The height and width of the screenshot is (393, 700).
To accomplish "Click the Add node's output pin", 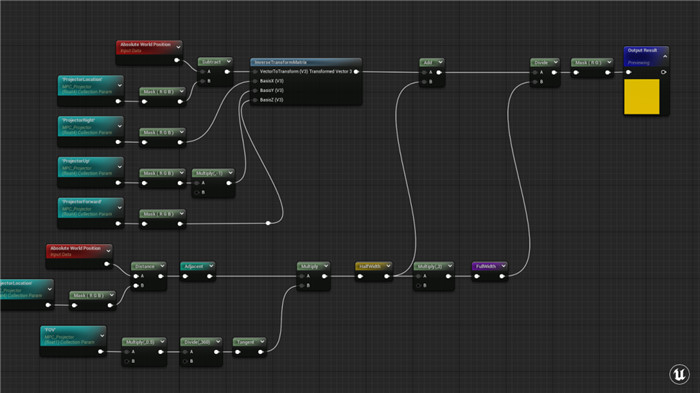I will 439,72.
